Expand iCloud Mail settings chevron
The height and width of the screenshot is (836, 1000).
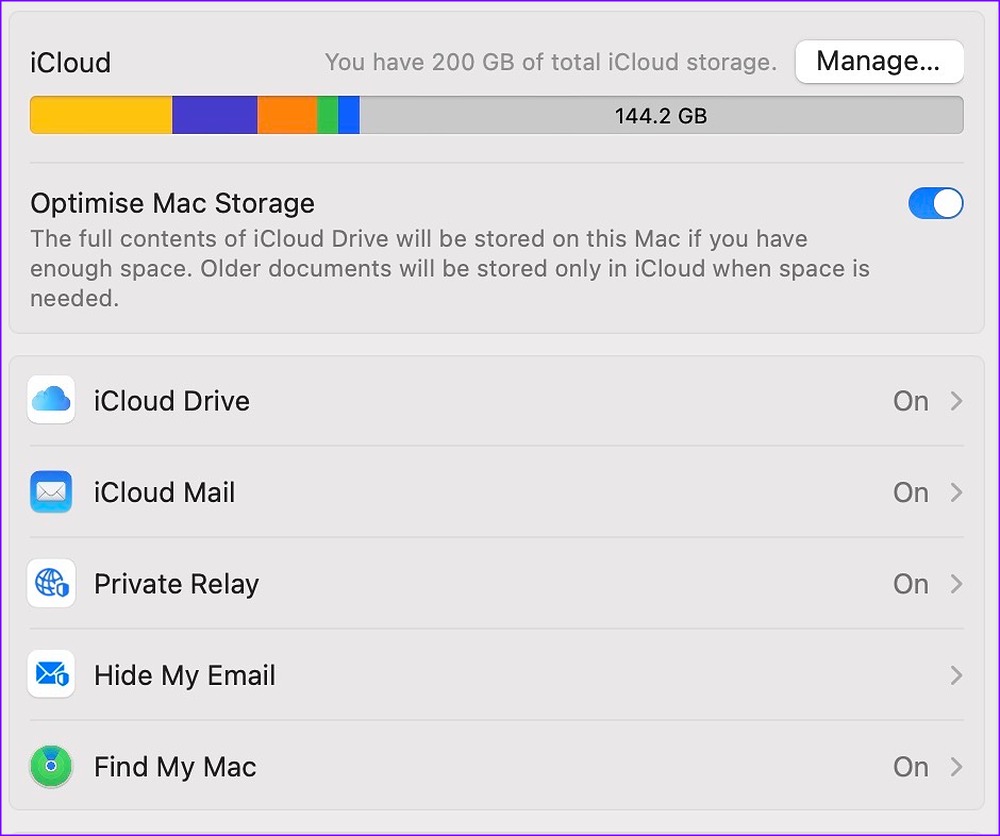[956, 493]
